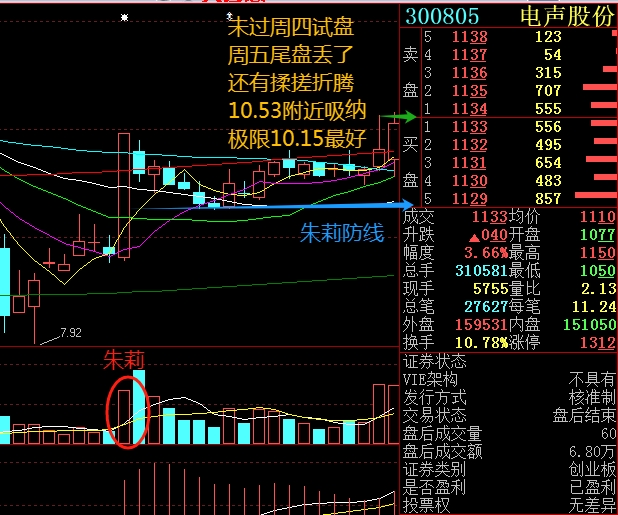Viewport: 618px width, 515px height.
Task: Click the 交易状态 value 盘后结束
Action: click(584, 415)
